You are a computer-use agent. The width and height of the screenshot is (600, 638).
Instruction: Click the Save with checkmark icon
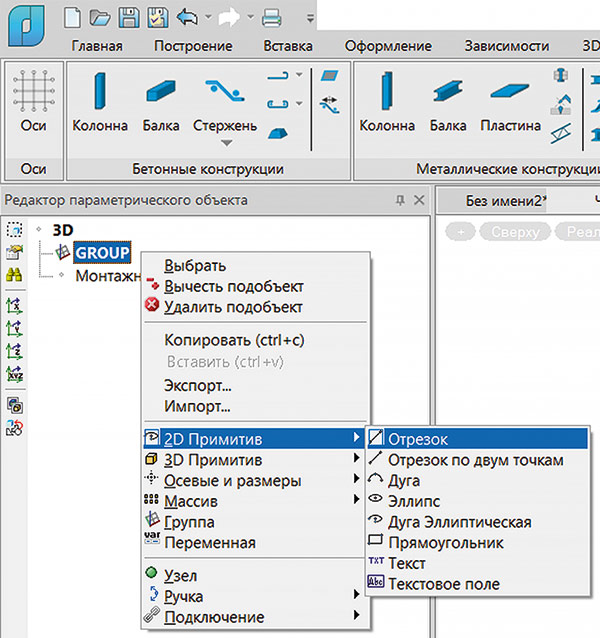tap(158, 18)
